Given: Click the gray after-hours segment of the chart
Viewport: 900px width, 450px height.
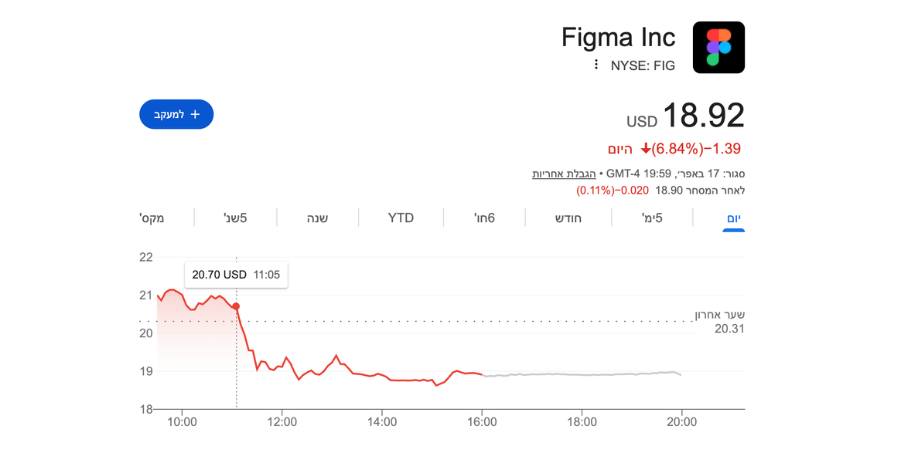Looking at the screenshot, I should [x=580, y=374].
